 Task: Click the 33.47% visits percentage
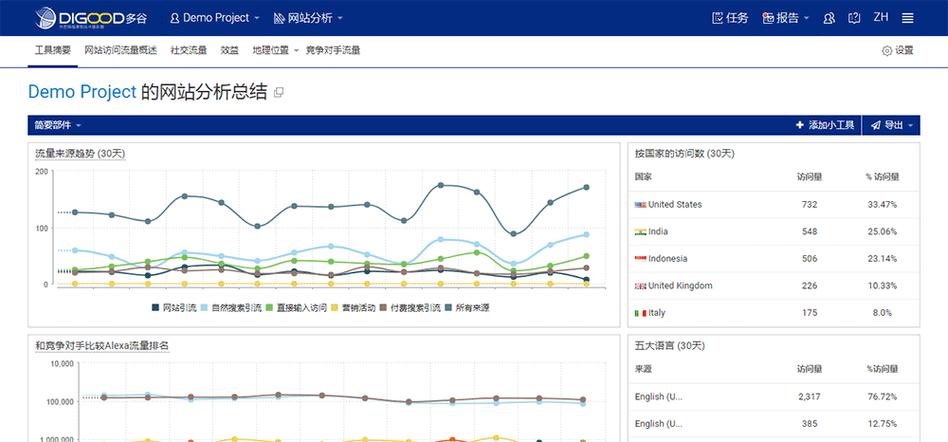point(882,204)
